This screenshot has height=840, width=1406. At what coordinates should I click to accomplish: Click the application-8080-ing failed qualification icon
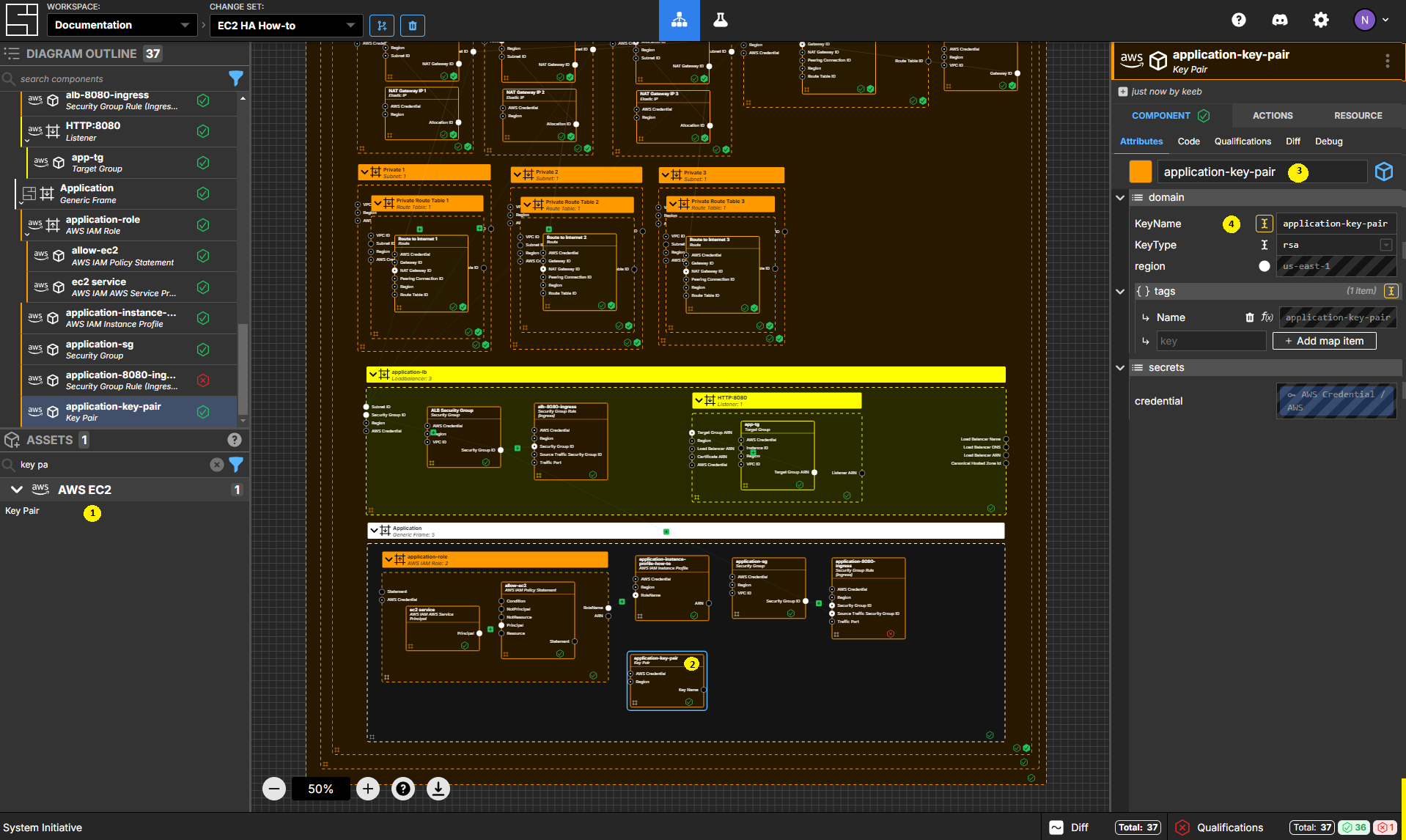204,380
